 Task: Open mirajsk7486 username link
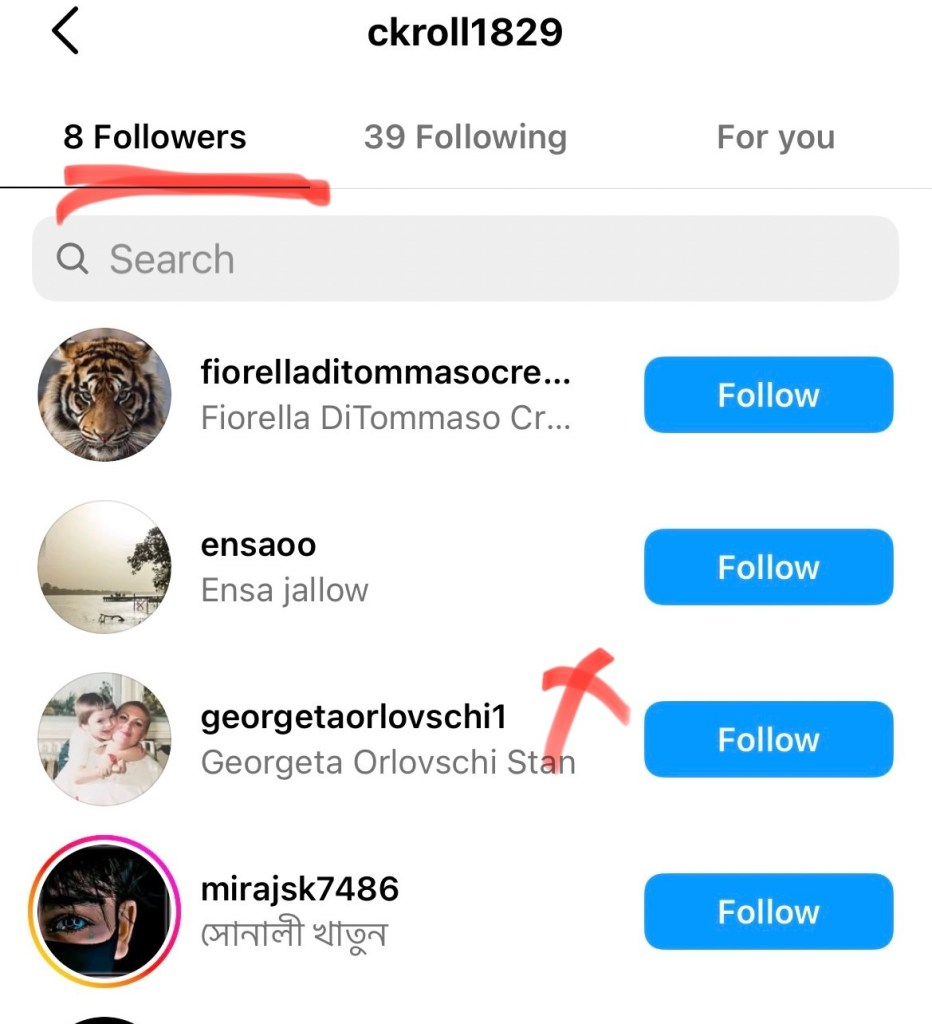point(299,889)
